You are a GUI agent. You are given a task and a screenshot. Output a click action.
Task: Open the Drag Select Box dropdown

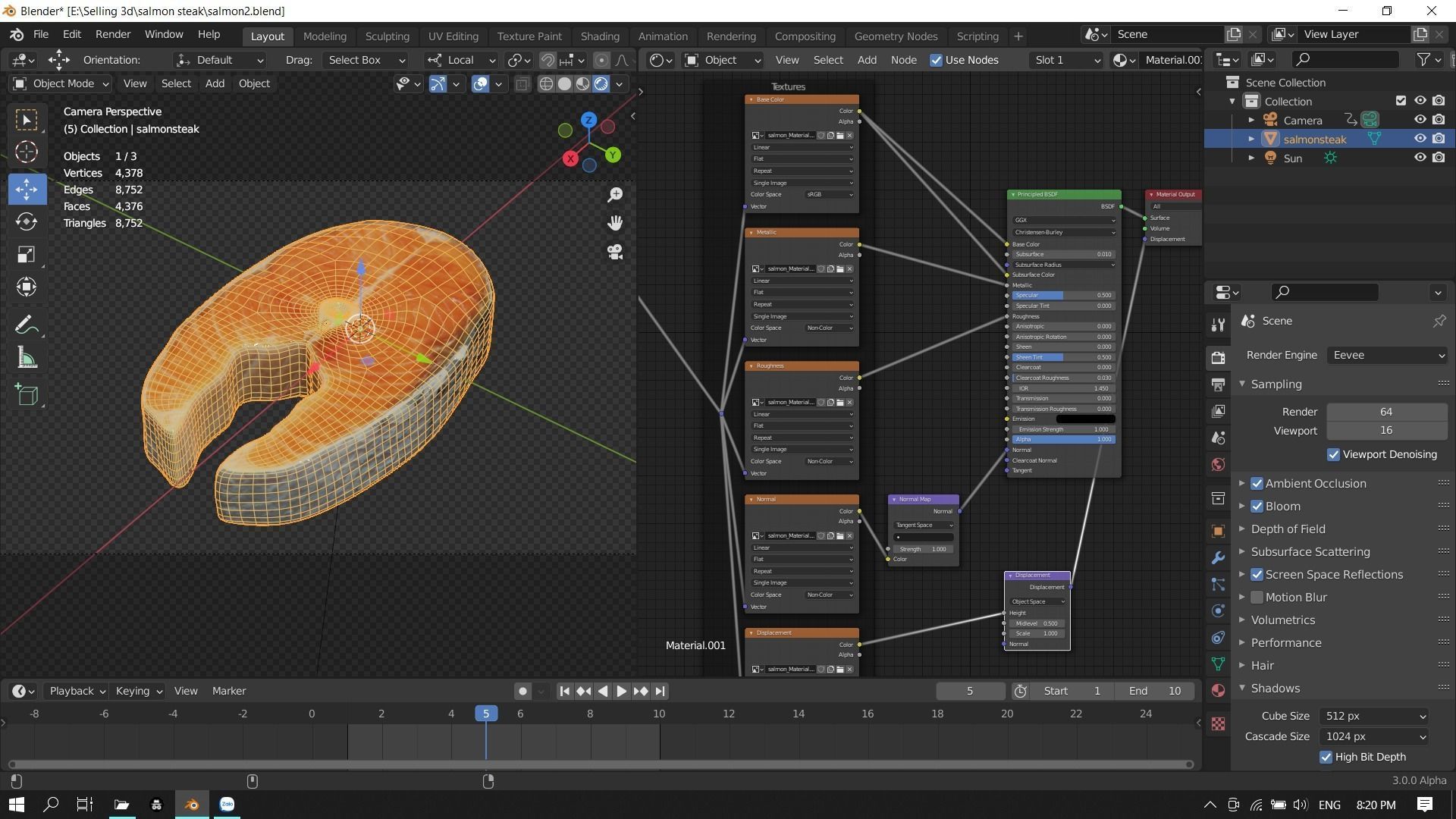366,60
